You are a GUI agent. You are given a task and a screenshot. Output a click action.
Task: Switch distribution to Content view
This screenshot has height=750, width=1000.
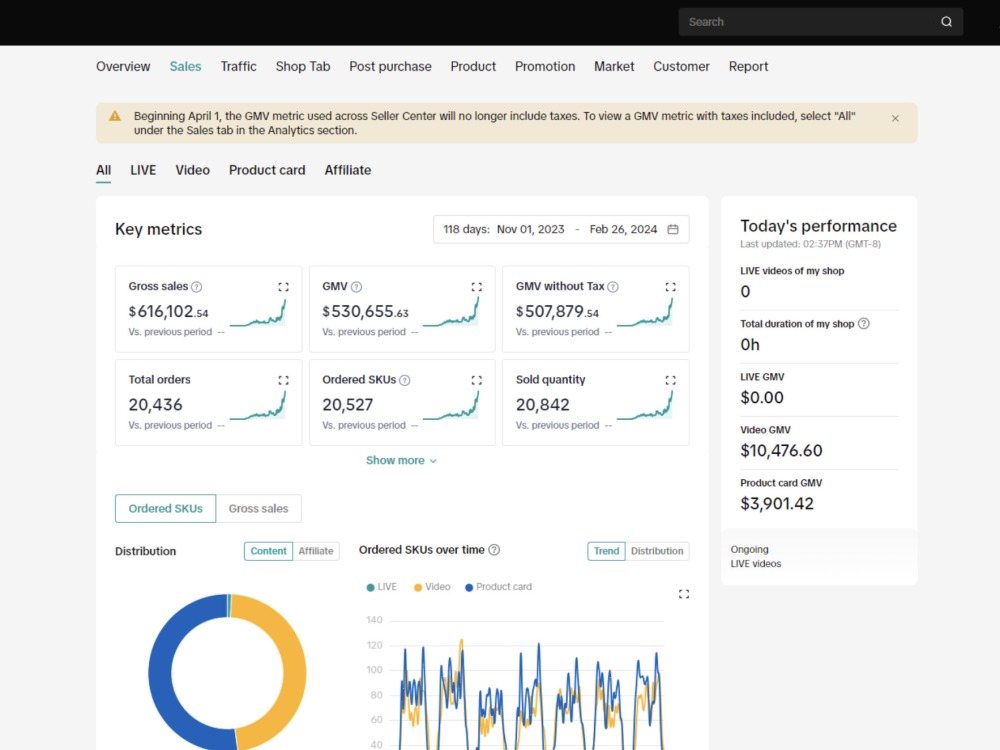268,551
